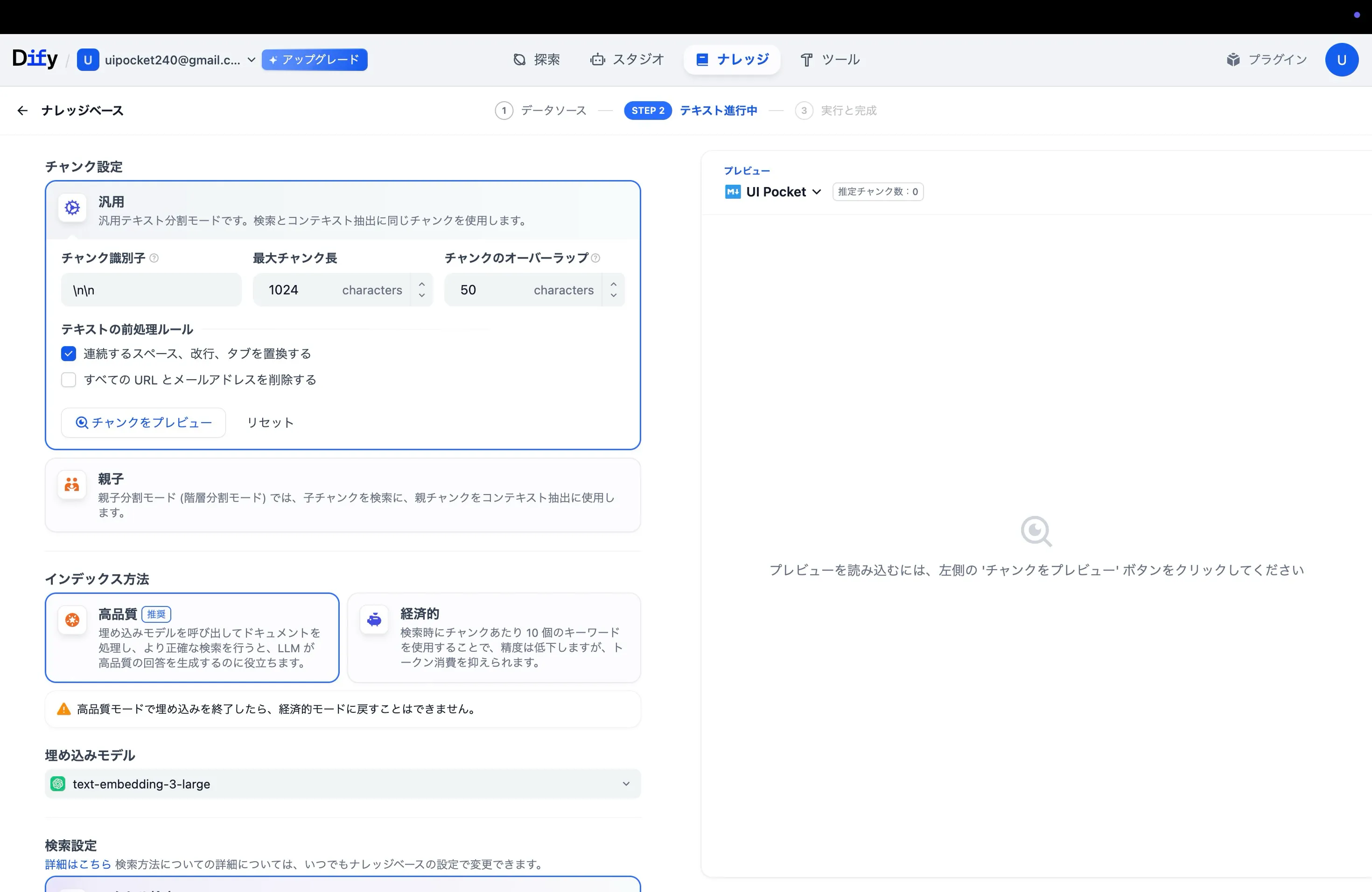Screen dimensions: 1372x892
Task: Open the user profile avatar menu
Action: coord(1342,60)
